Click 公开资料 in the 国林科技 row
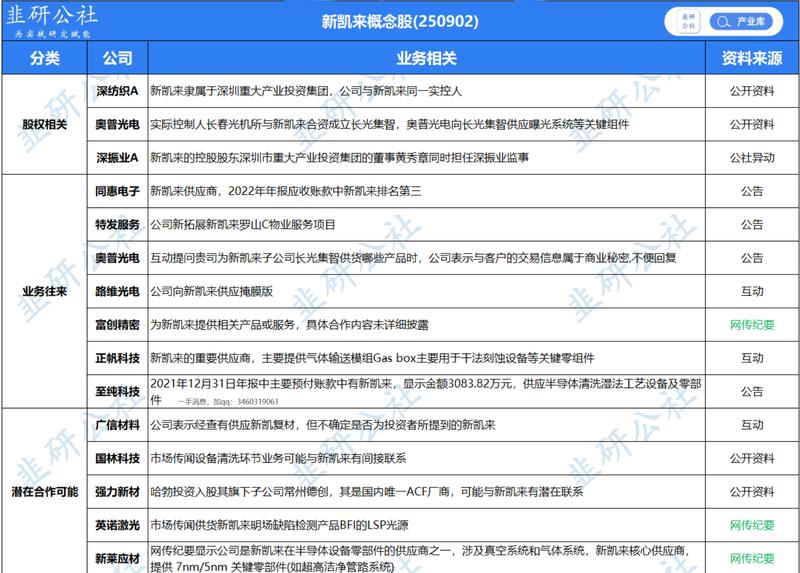Viewport: 800px width, 573px height. point(752,458)
